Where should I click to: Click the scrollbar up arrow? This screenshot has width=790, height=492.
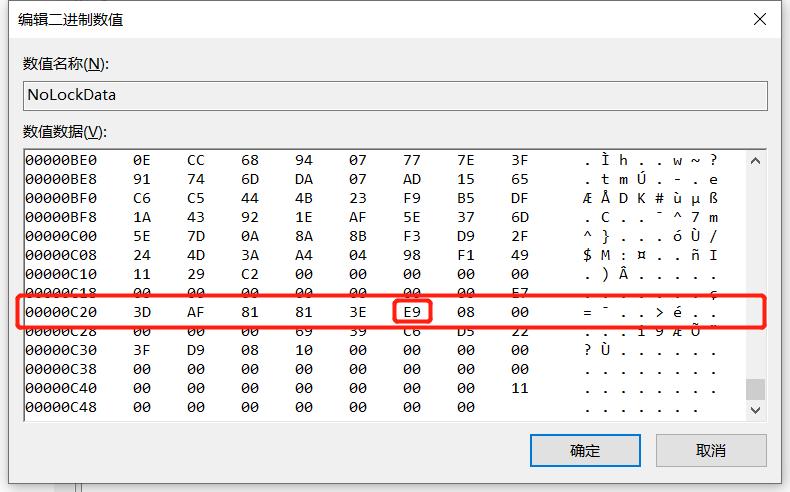click(x=755, y=161)
